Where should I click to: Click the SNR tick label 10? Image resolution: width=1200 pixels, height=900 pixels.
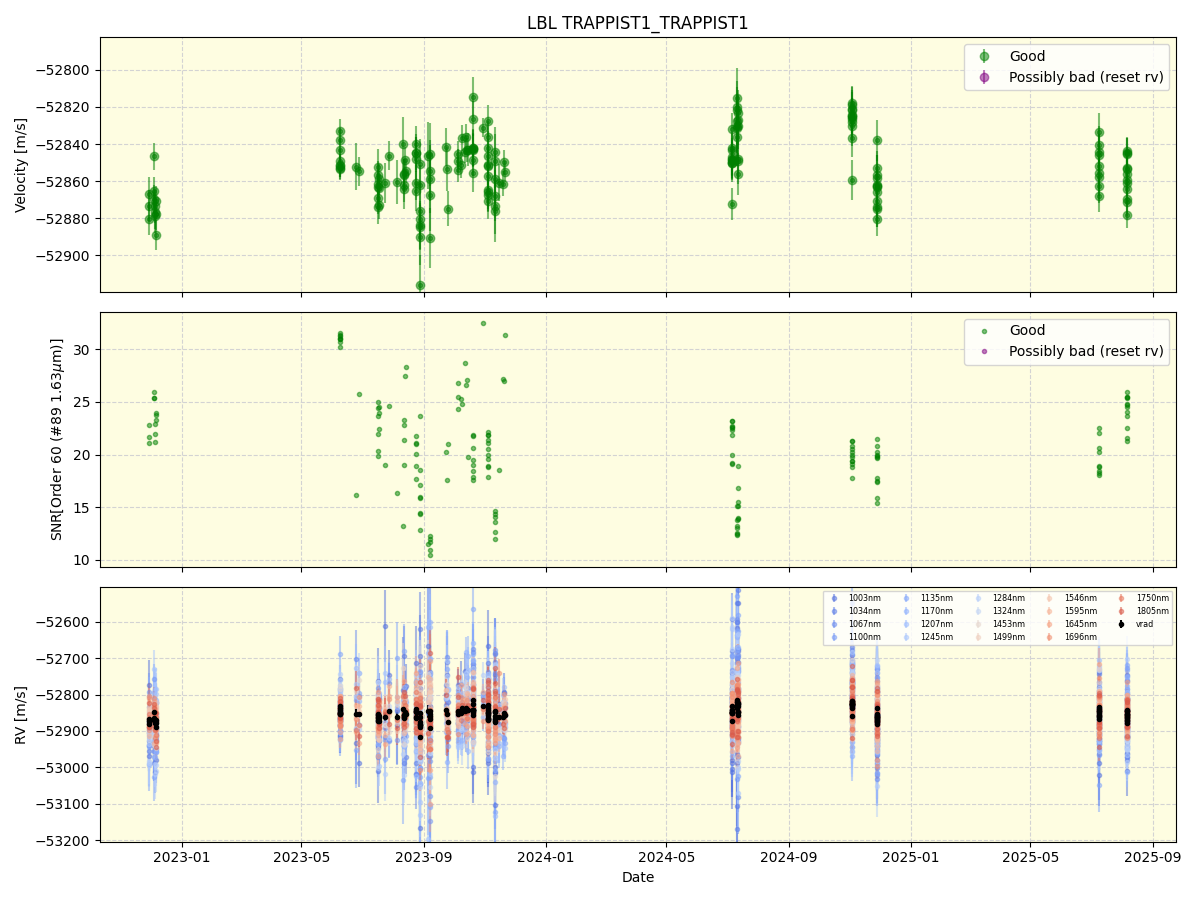(83, 559)
